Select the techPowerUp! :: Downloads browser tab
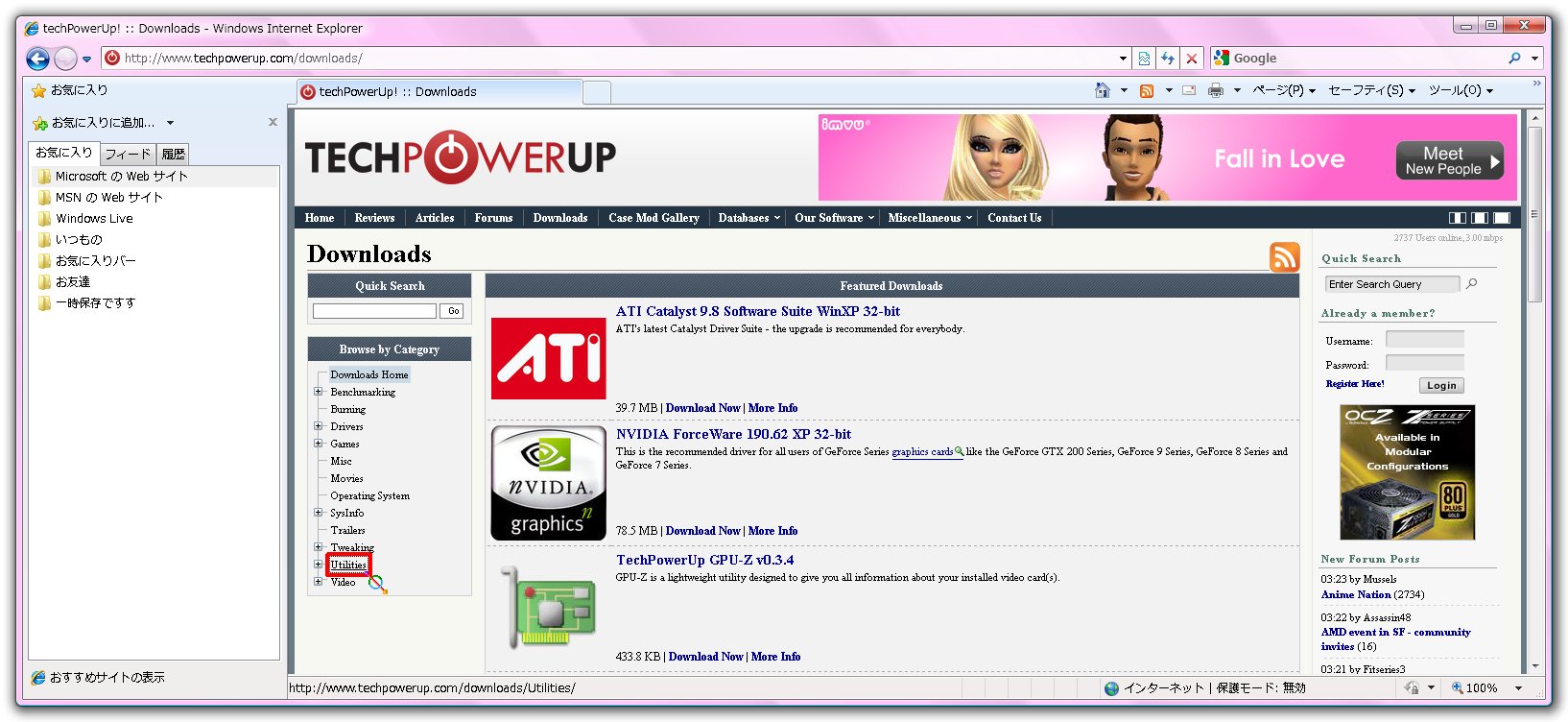1568x722 pixels. pyautogui.click(x=440, y=92)
